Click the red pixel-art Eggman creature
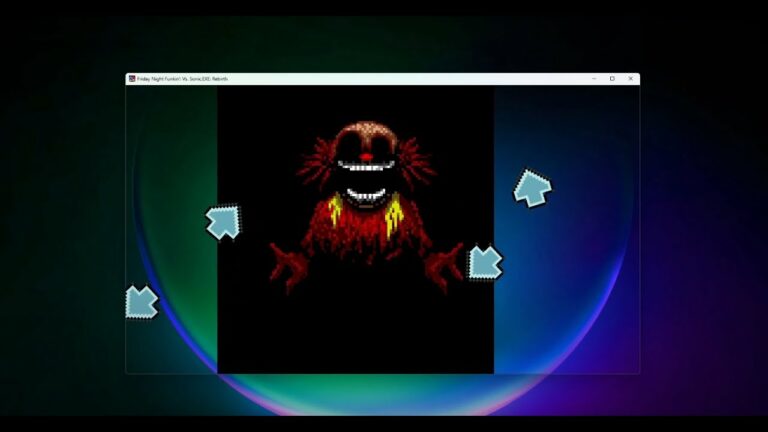Viewport: 768px width, 432px height. pos(366,206)
